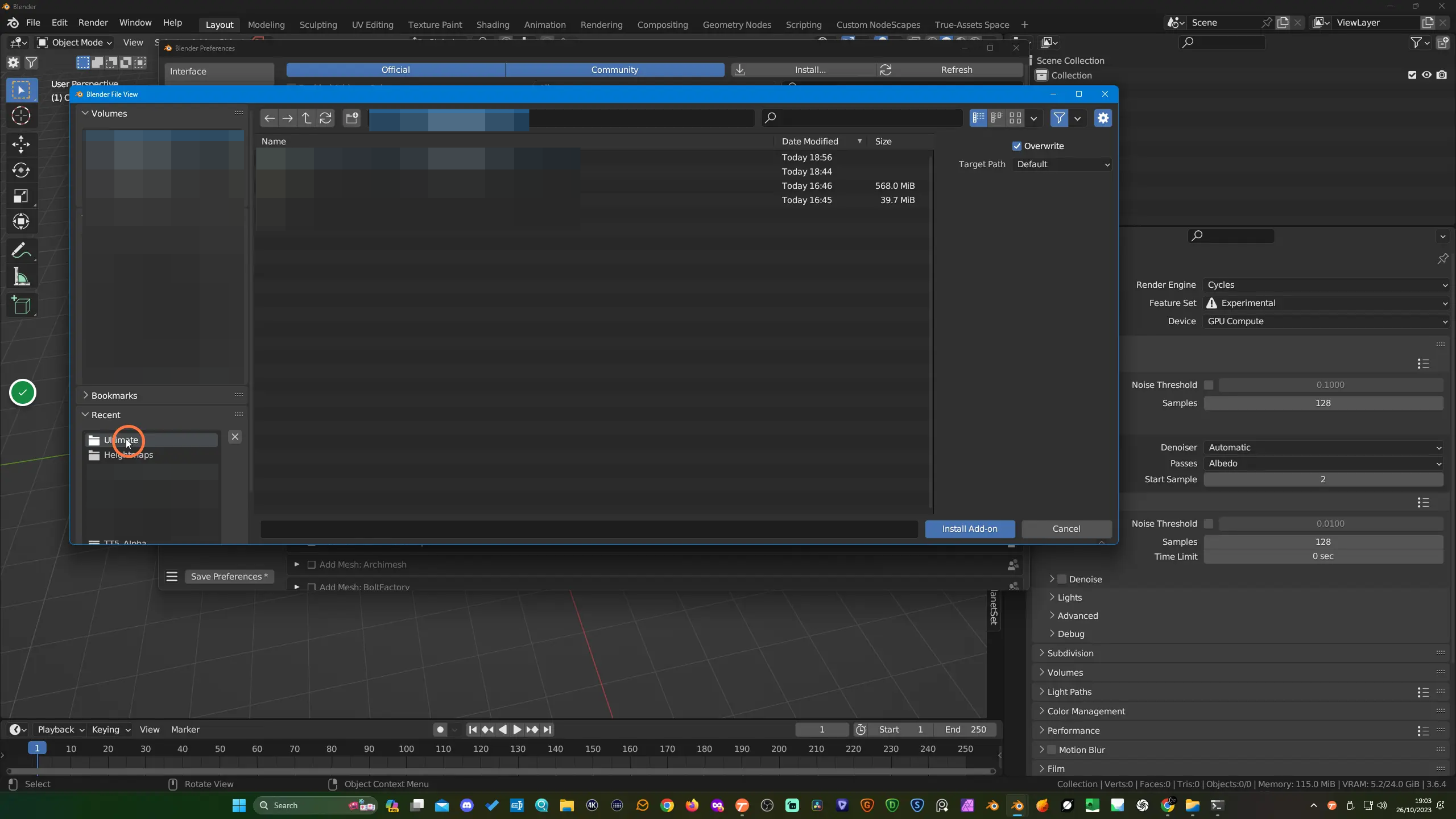Hide Collection in viewport with eye icon
1456x819 pixels.
[1426, 75]
